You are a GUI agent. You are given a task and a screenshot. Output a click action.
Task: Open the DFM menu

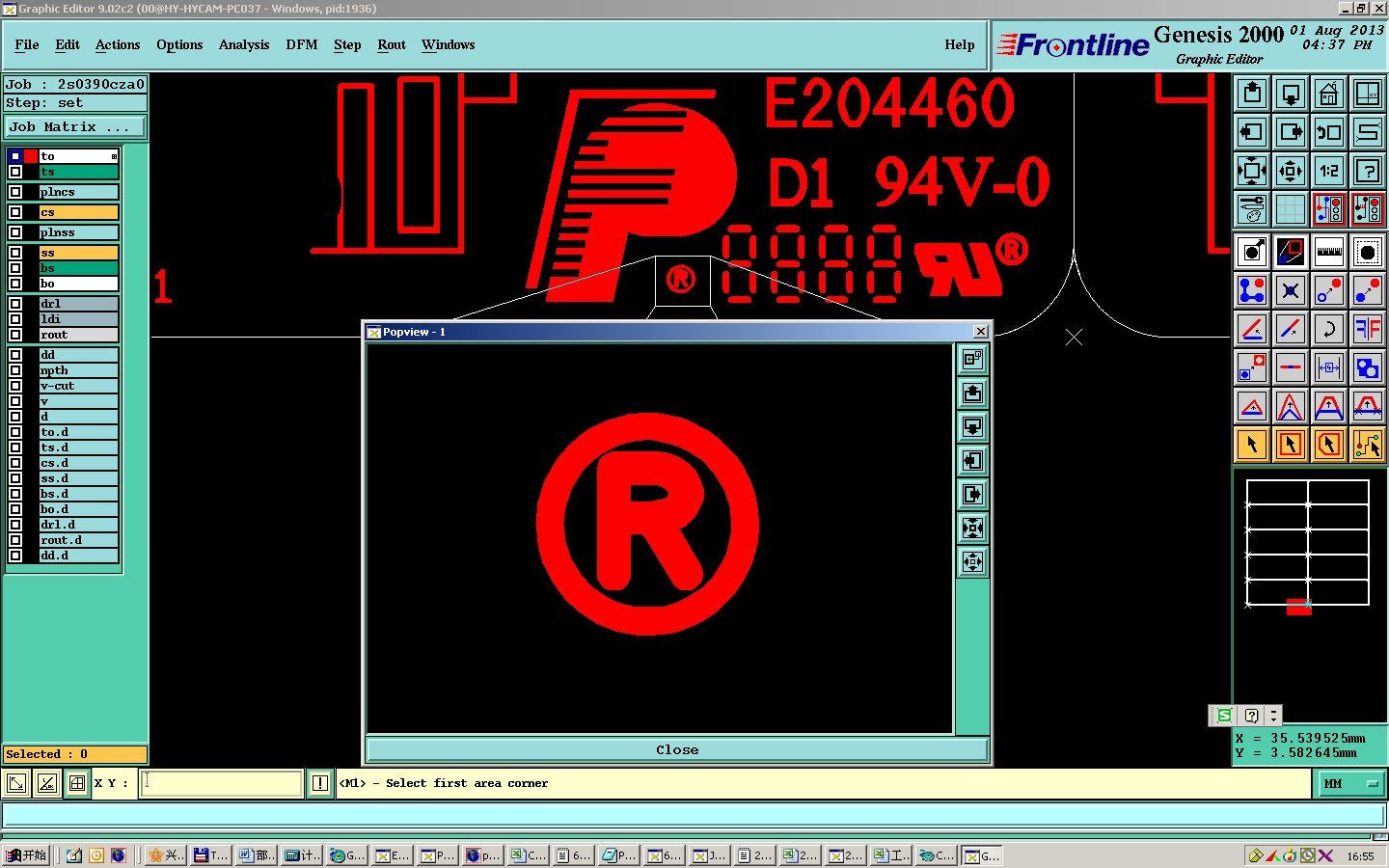point(302,44)
